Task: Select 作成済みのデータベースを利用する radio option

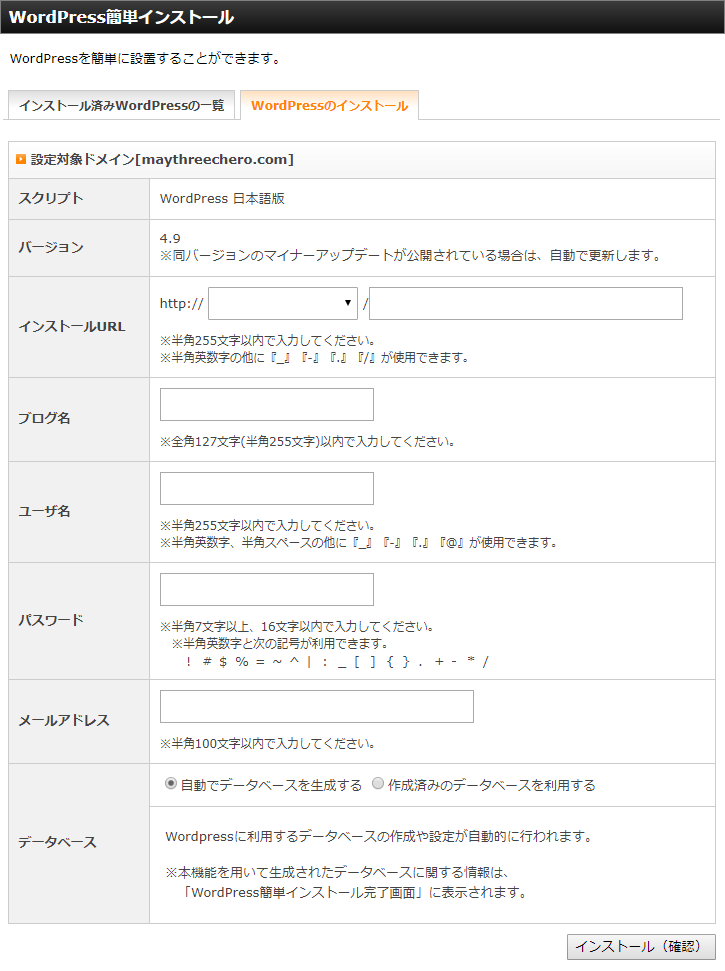Action: pos(378,783)
